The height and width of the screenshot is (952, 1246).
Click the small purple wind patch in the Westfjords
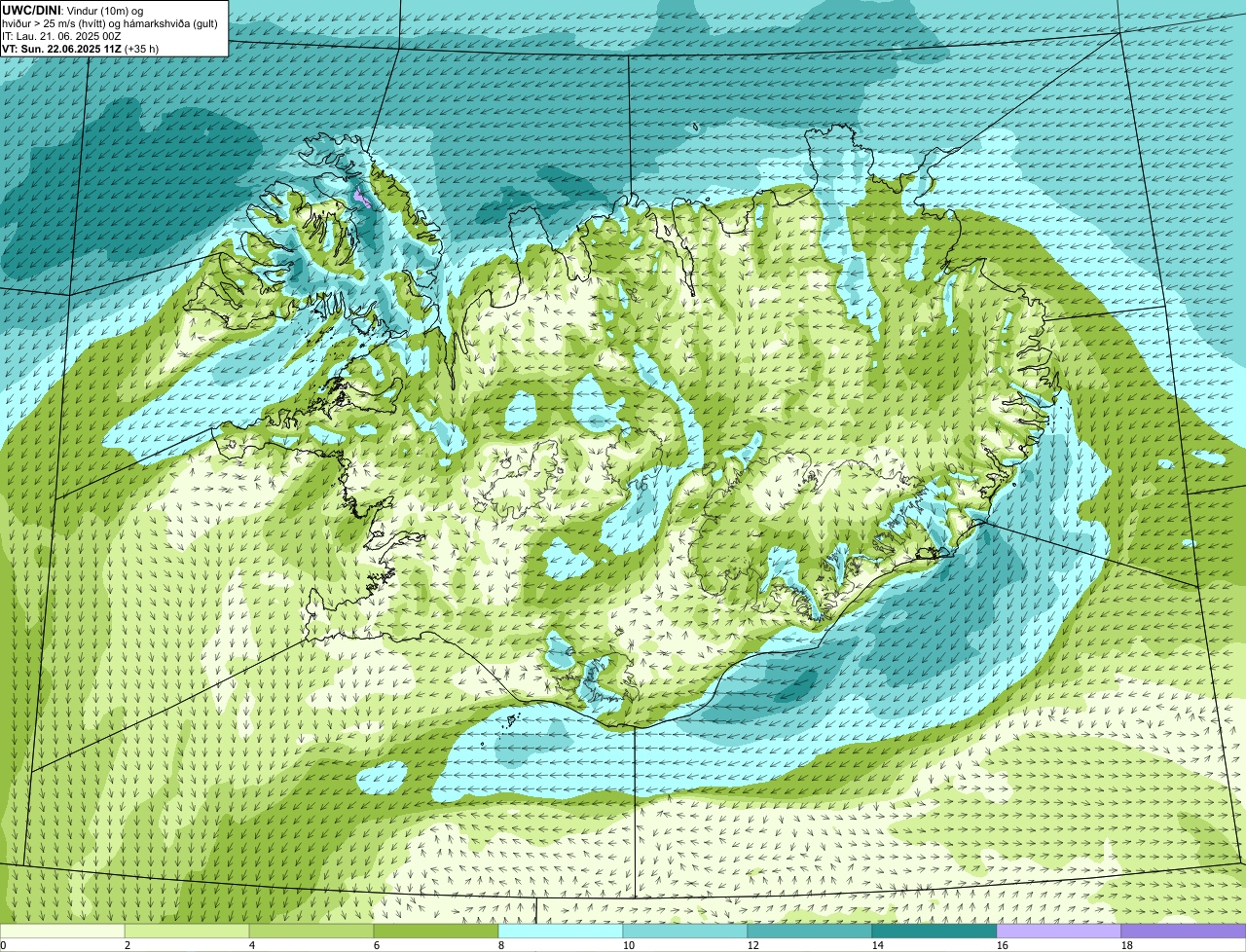pyautogui.click(x=361, y=199)
